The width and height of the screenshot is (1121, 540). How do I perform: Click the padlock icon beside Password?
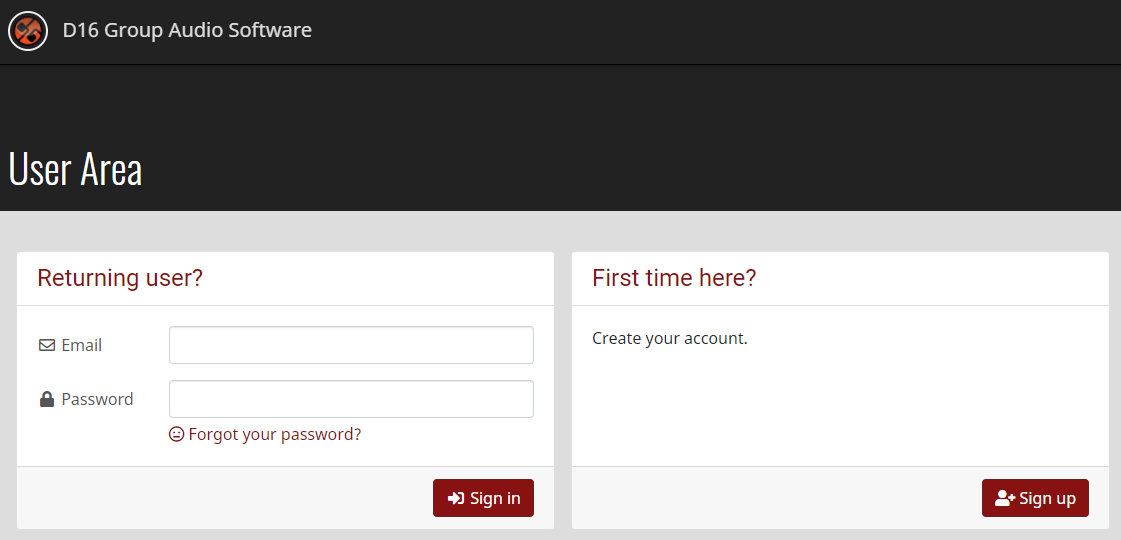[46, 399]
